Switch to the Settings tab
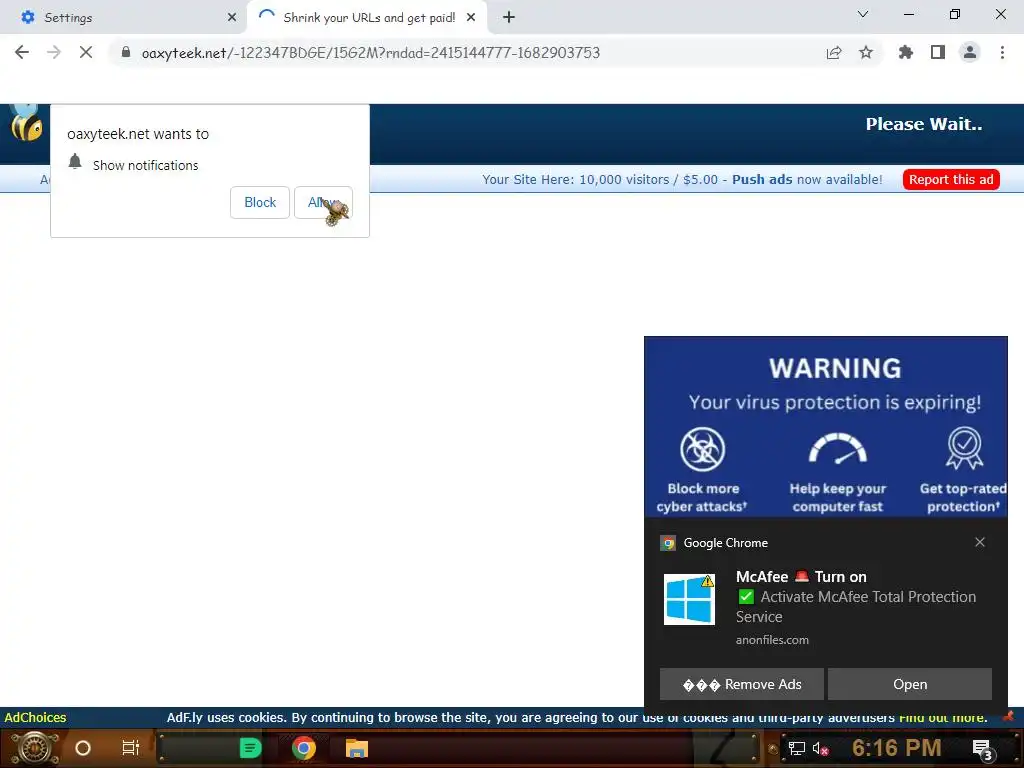The width and height of the screenshot is (1024, 768). coord(123,17)
